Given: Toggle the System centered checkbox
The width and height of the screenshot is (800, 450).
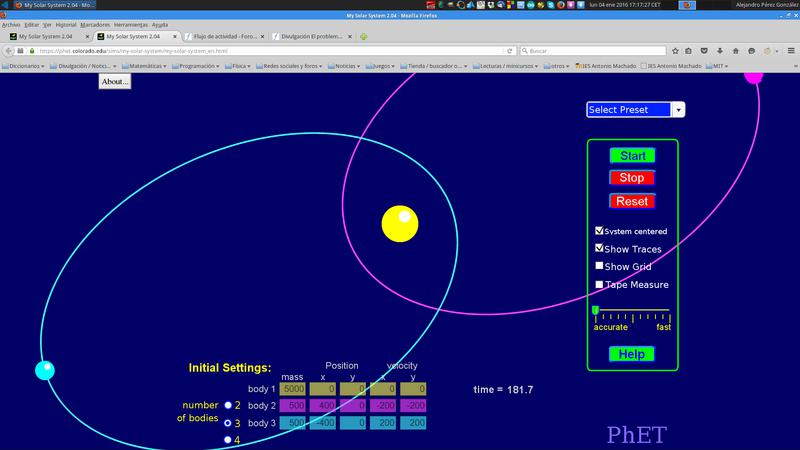Looking at the screenshot, I should click(x=599, y=231).
